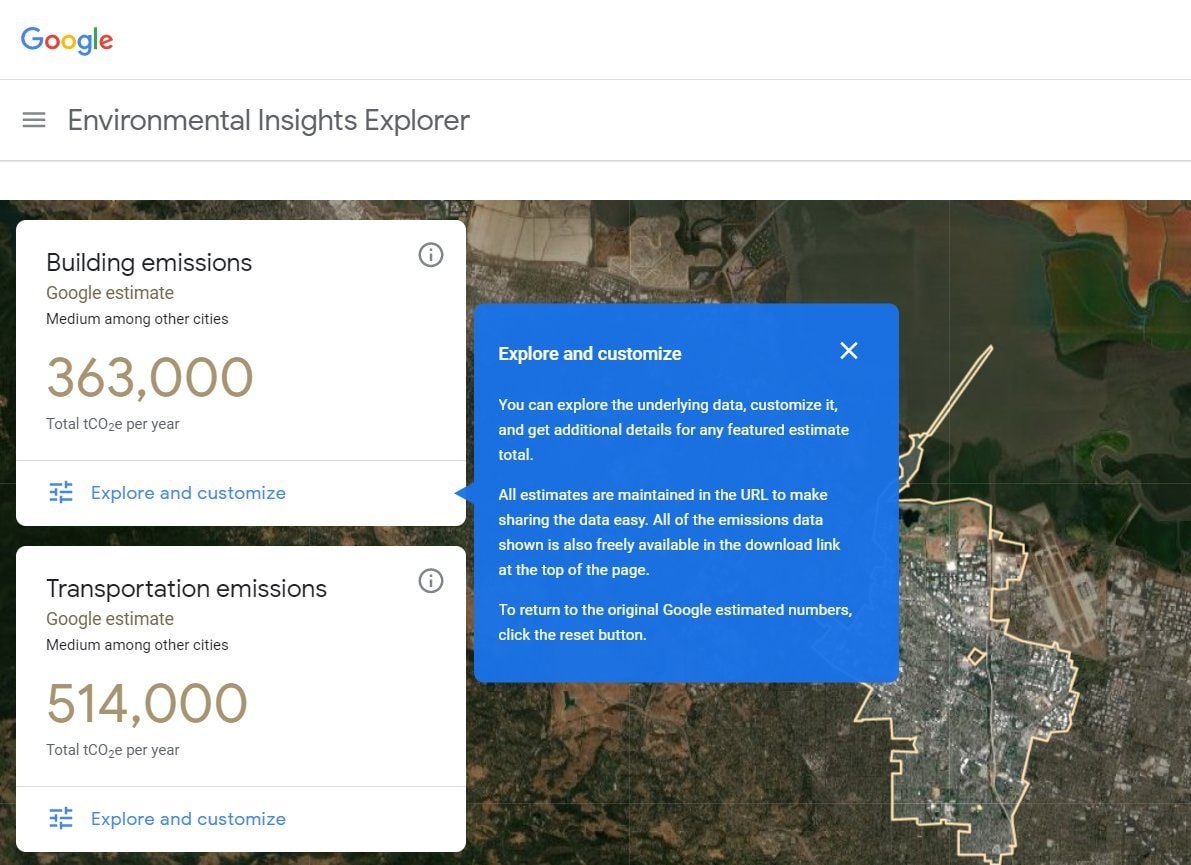Viewport: 1191px width, 865px height.
Task: Click the 363,000 building emissions total
Action: pyautogui.click(x=150, y=378)
